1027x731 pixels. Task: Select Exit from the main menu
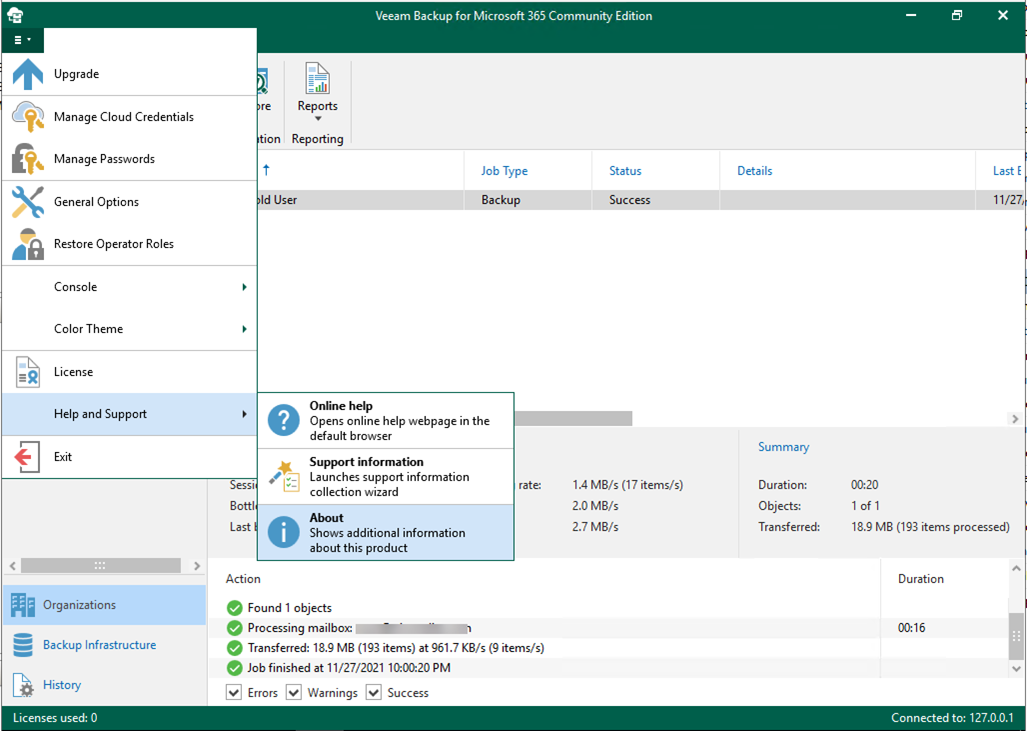coord(129,457)
